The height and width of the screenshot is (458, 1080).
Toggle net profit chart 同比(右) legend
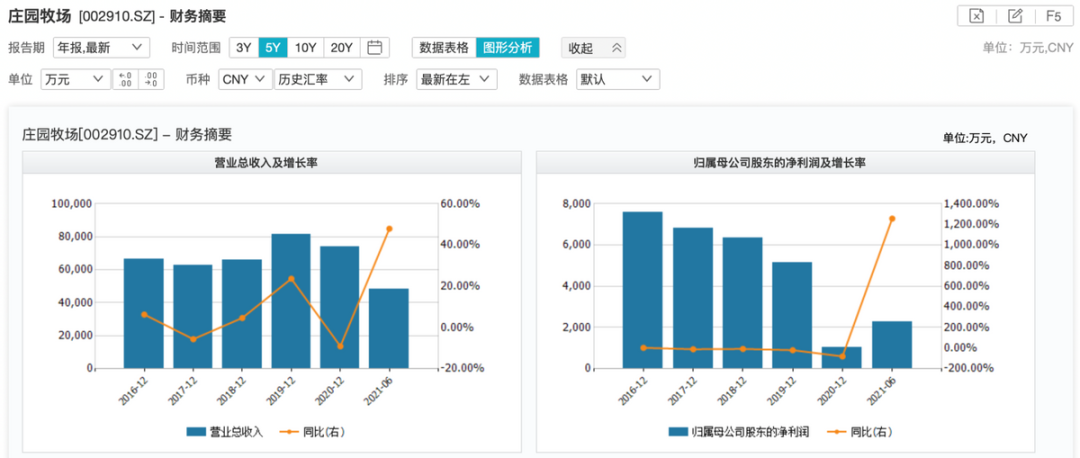pyautogui.click(x=858, y=432)
